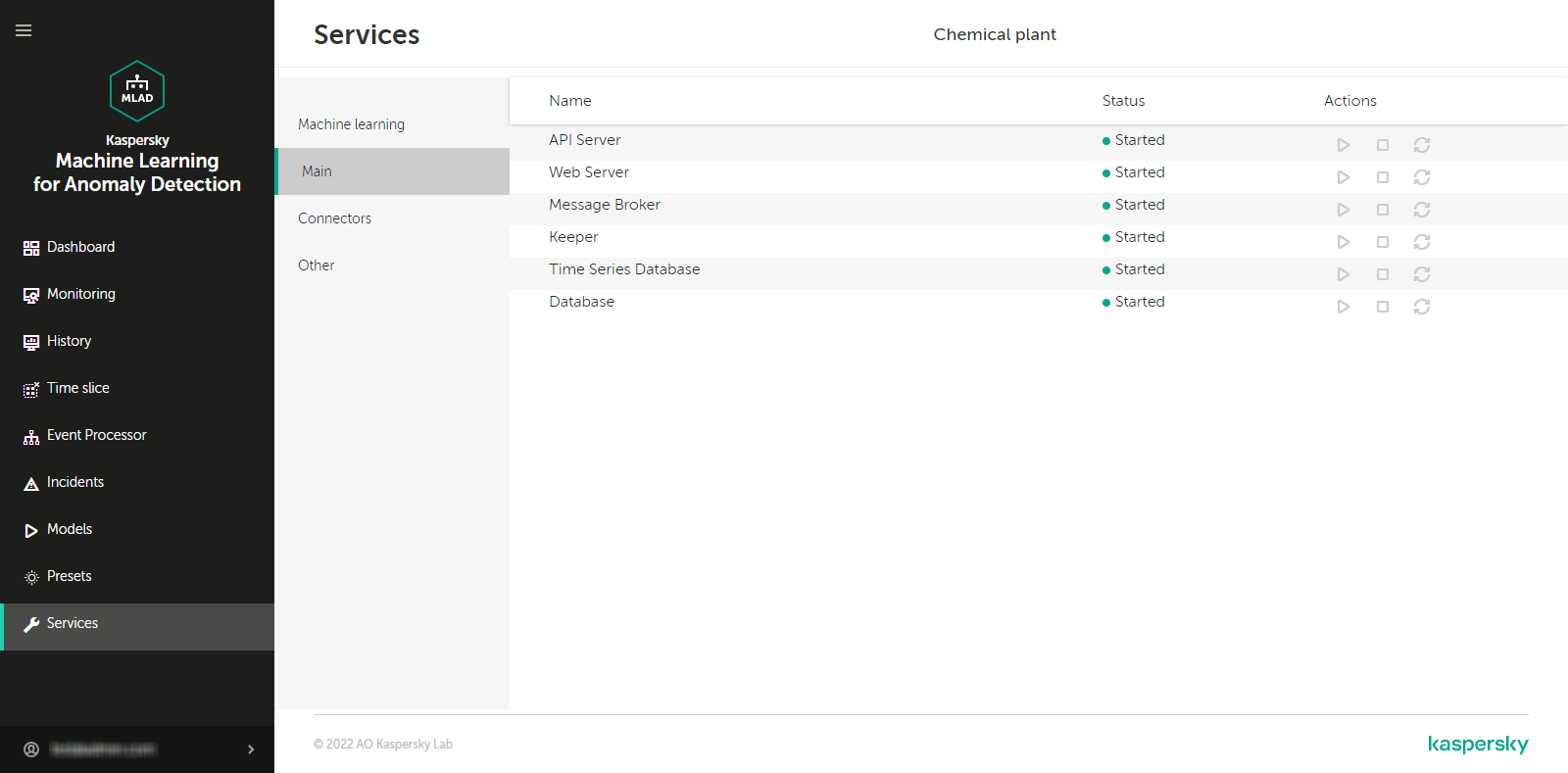Go to the Monitoring section

tap(80, 294)
